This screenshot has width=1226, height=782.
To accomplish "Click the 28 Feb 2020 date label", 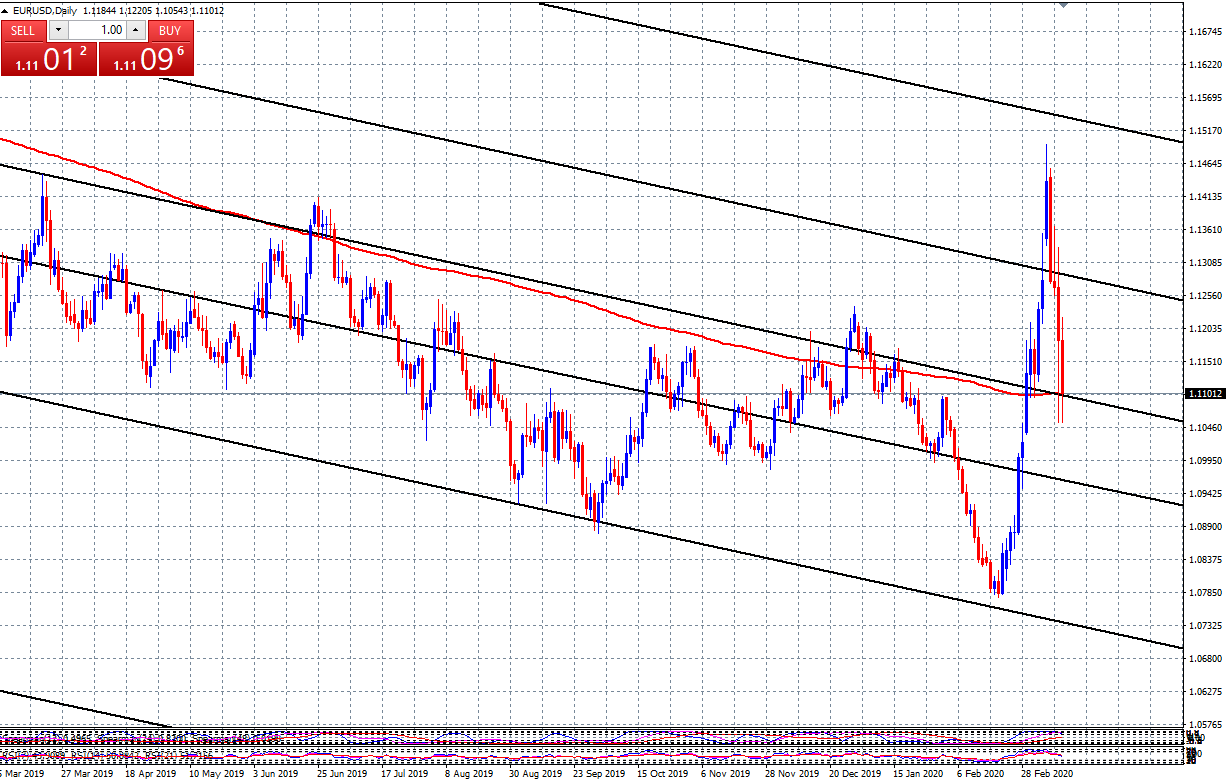I will (x=1049, y=774).
